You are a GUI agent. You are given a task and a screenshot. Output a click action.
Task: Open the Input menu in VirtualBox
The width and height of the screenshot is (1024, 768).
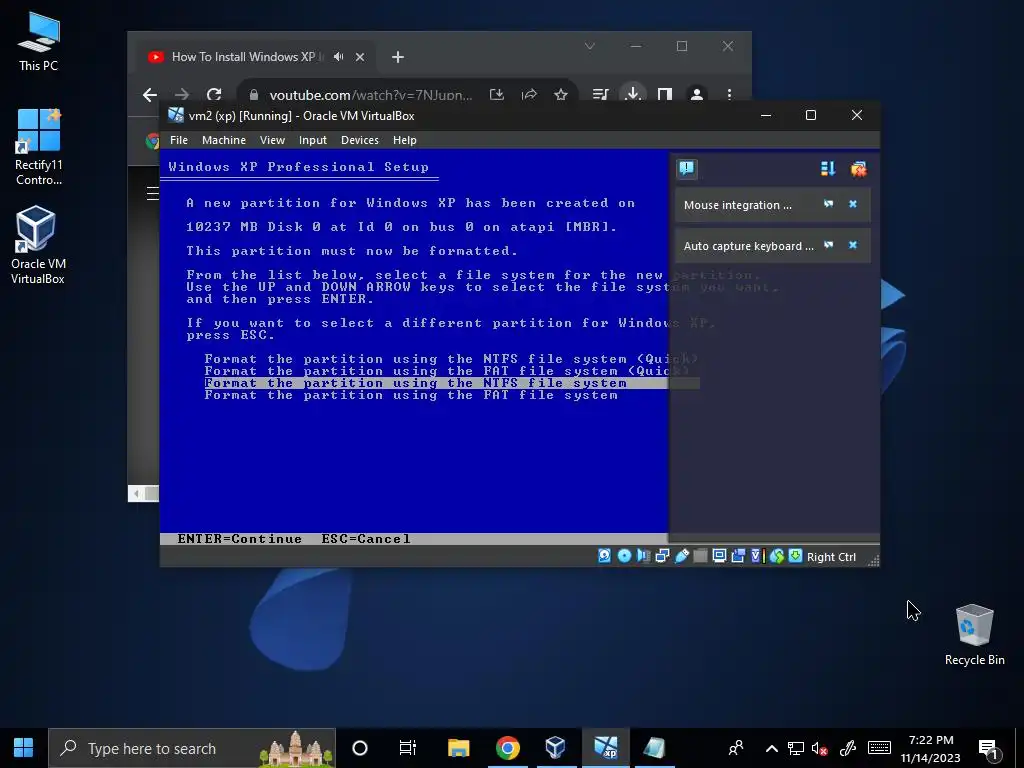coord(312,140)
